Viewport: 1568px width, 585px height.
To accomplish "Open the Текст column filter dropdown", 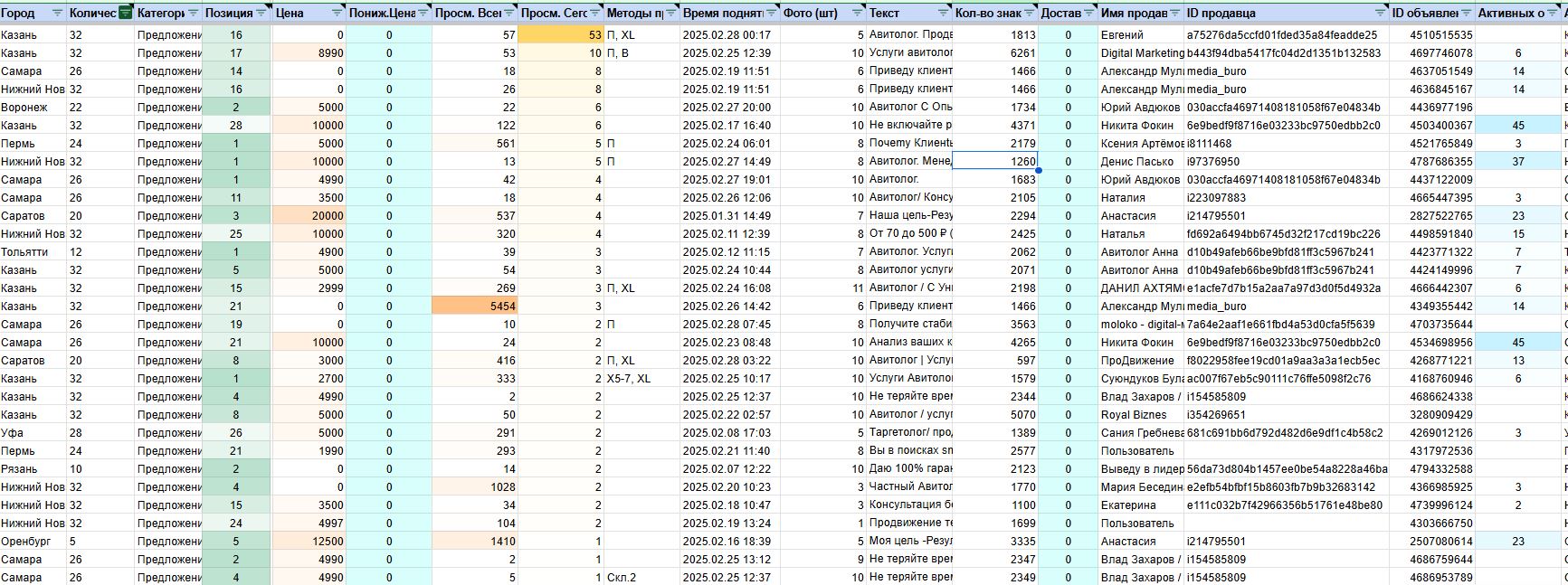I will [x=943, y=13].
